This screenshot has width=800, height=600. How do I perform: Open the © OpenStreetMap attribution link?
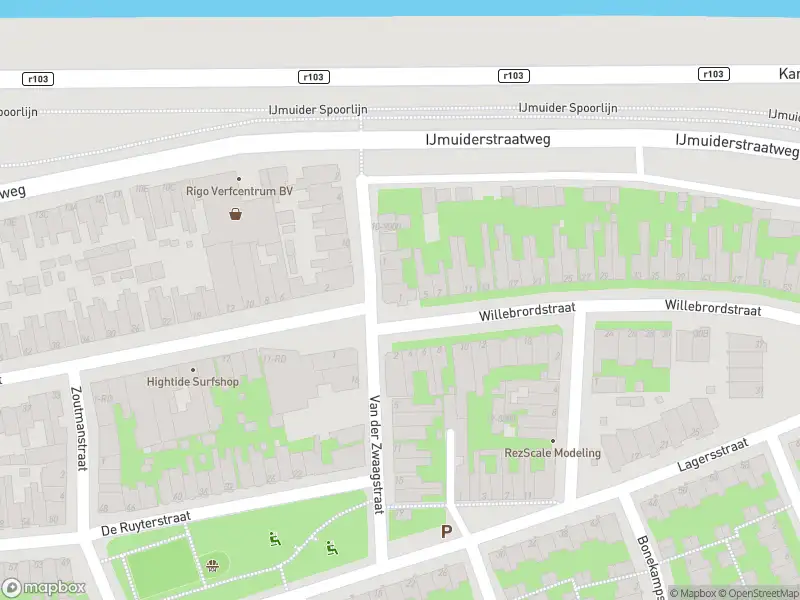coord(758,594)
